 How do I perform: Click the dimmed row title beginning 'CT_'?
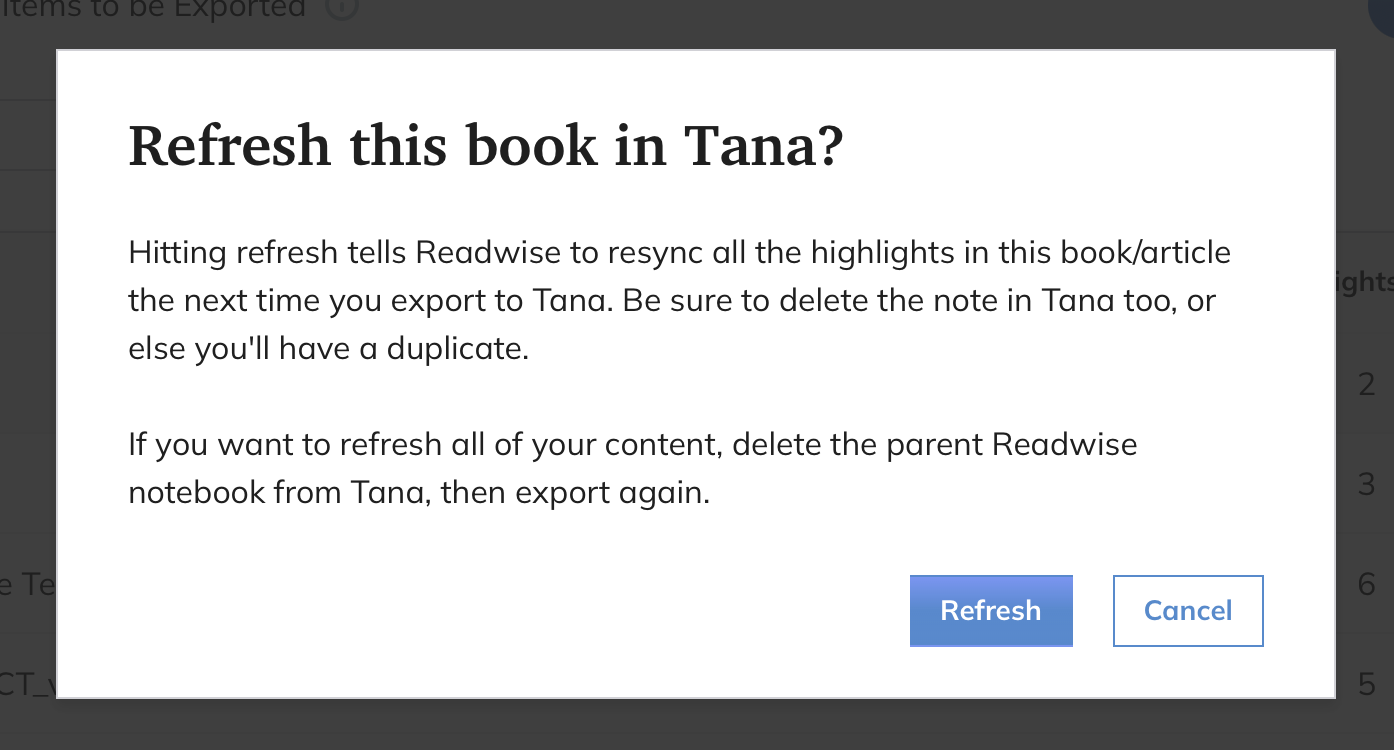click(x=28, y=684)
